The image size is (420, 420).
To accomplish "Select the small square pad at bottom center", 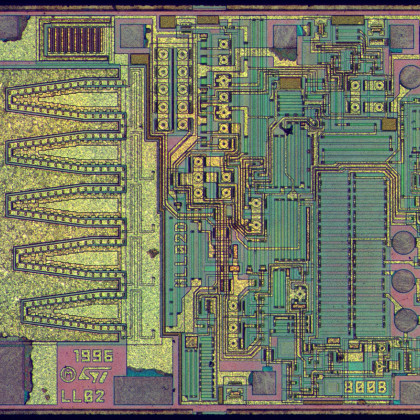I will click(264, 383).
